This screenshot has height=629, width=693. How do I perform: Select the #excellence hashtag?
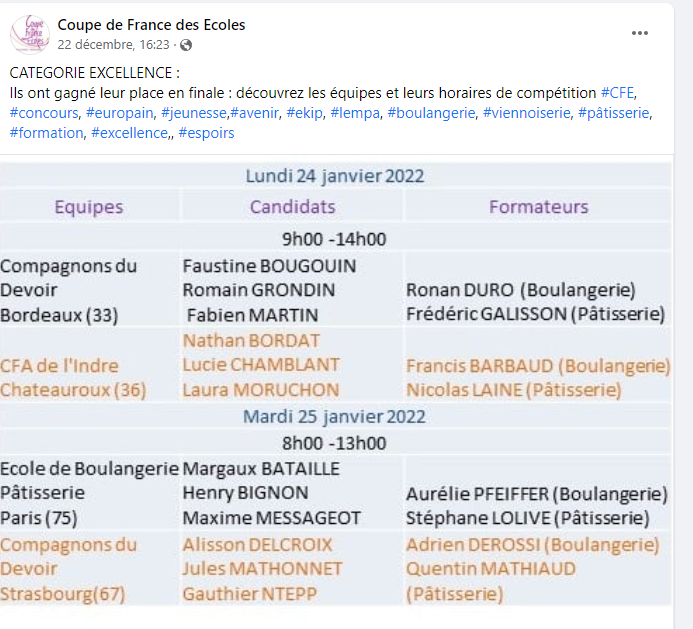pyautogui.click(x=129, y=133)
